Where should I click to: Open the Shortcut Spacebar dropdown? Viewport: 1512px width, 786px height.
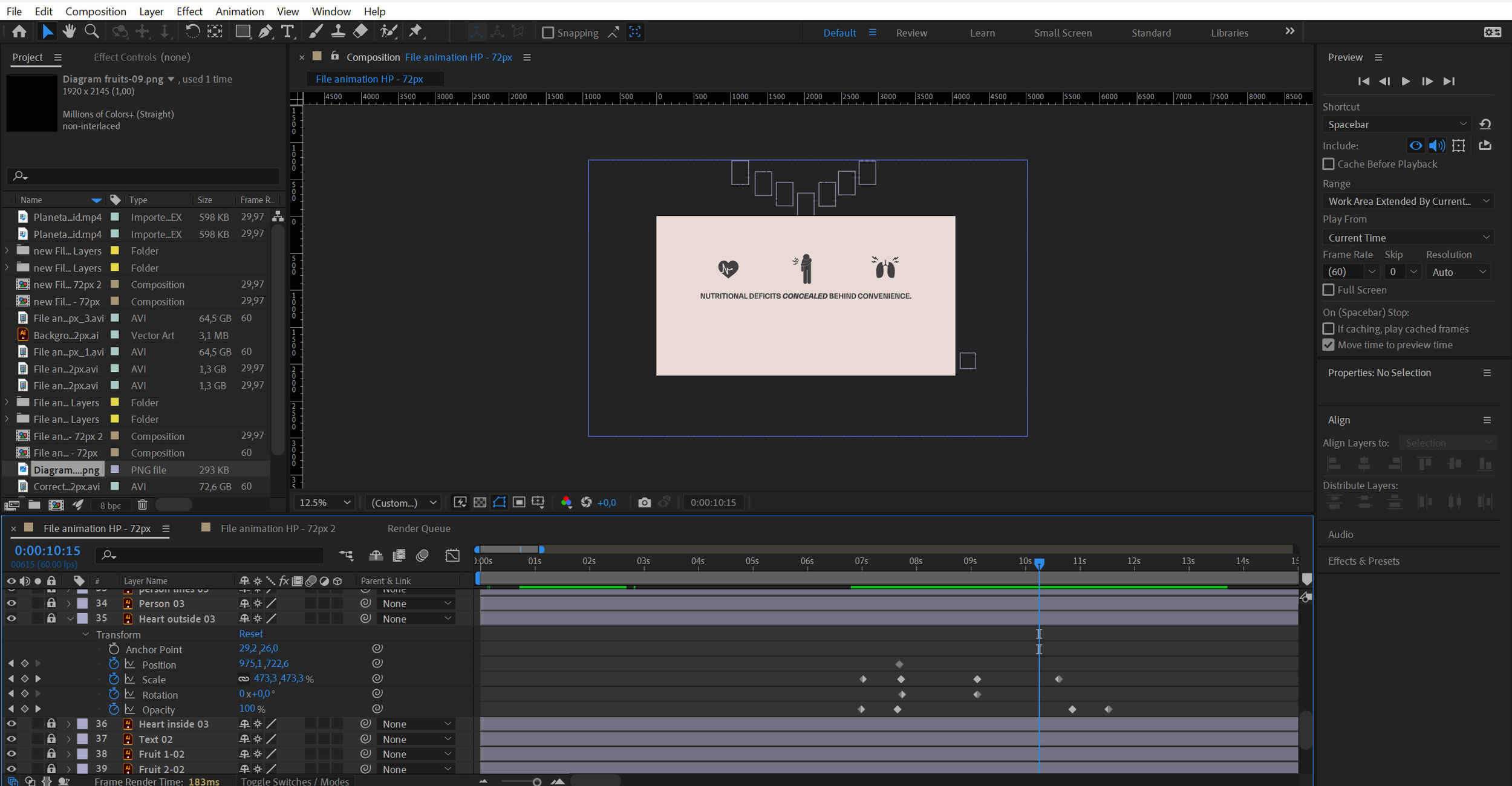(x=1396, y=124)
